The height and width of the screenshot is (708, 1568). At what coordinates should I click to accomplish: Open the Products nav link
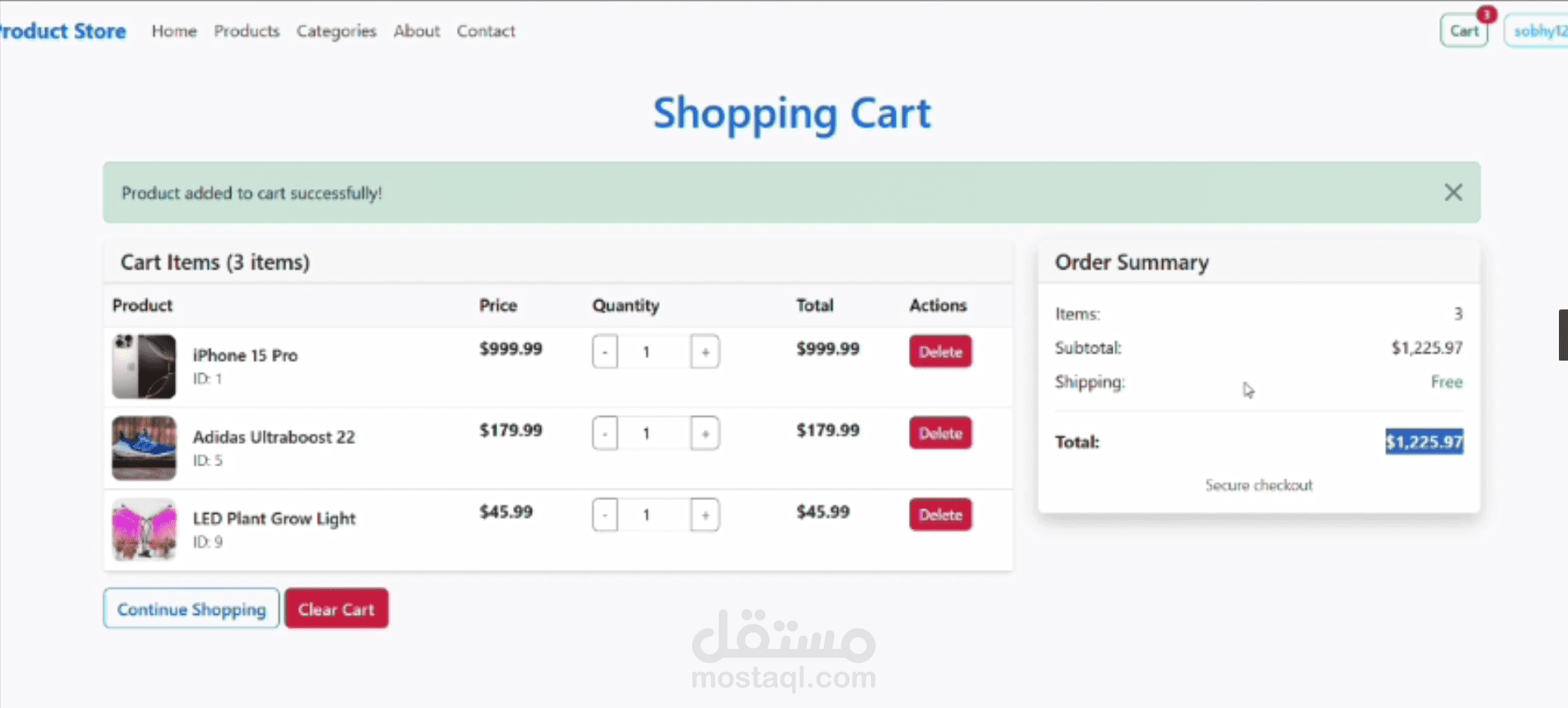[x=247, y=31]
